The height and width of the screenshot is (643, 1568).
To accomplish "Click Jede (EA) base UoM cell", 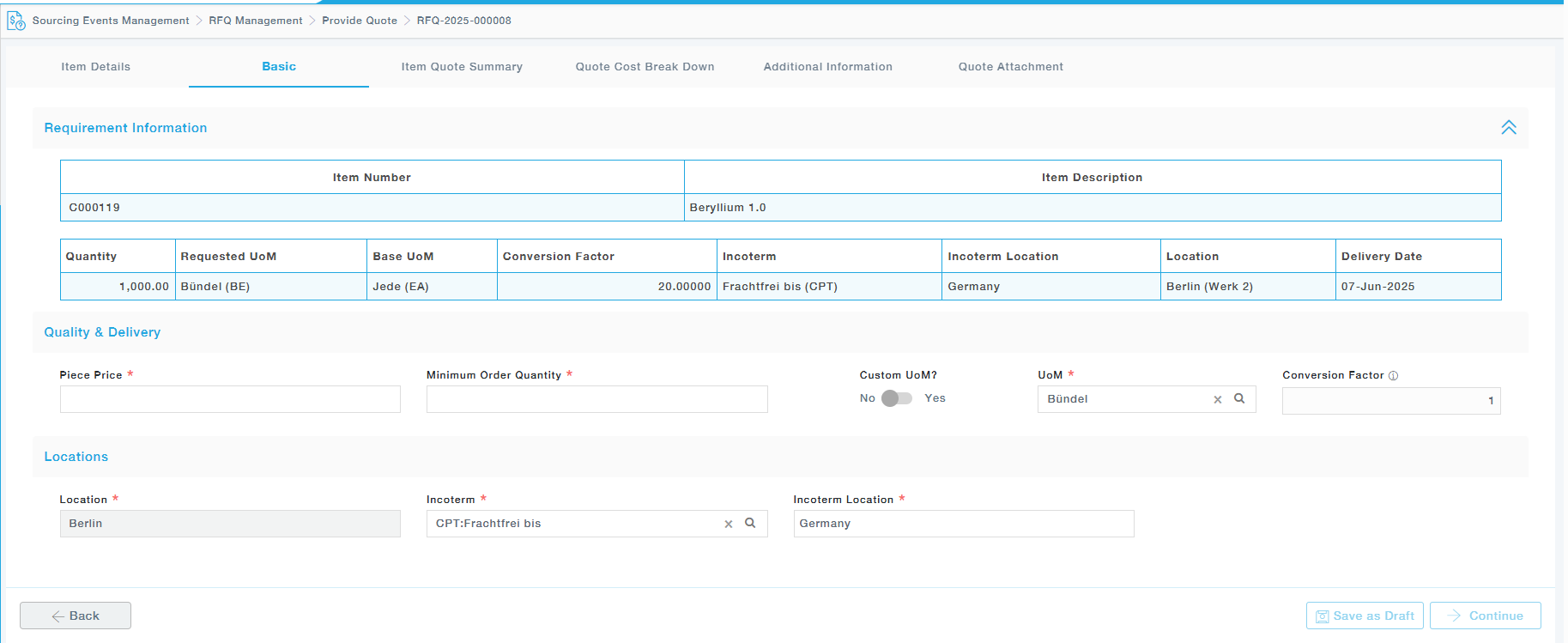I will click(x=433, y=287).
